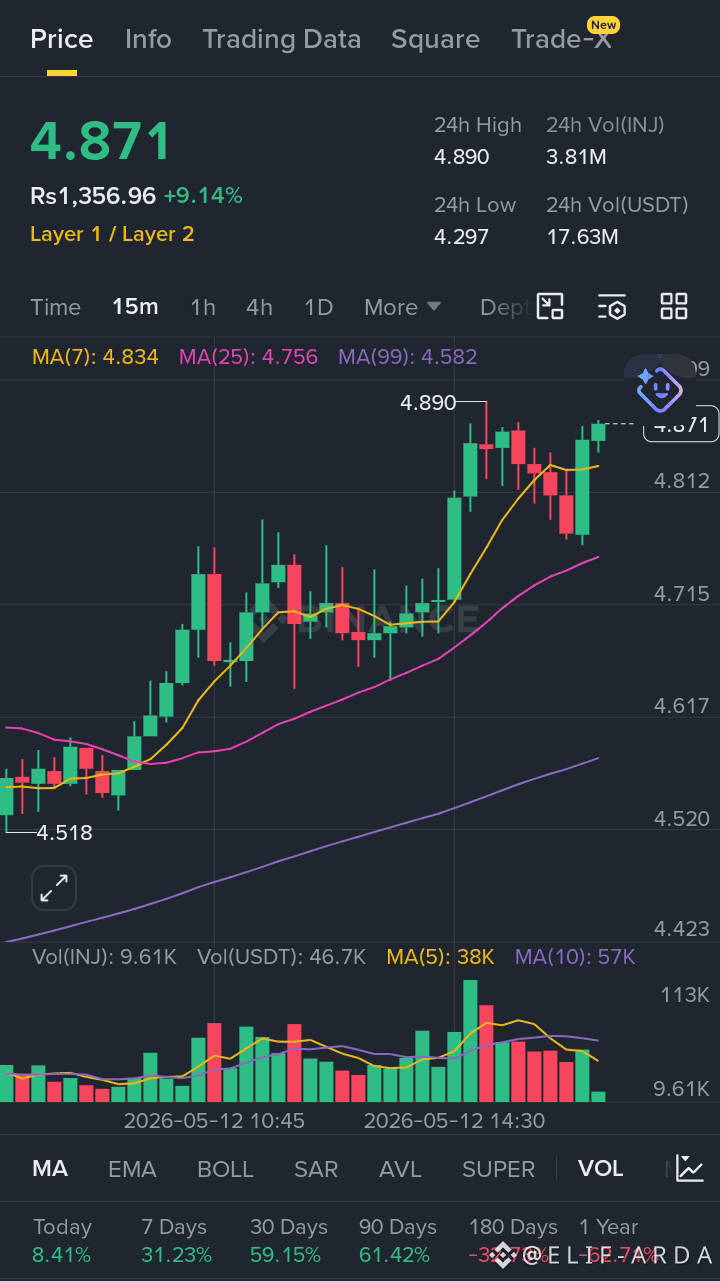Open the indicator chart settings icon
The width and height of the screenshot is (720, 1281).
click(x=689, y=1167)
